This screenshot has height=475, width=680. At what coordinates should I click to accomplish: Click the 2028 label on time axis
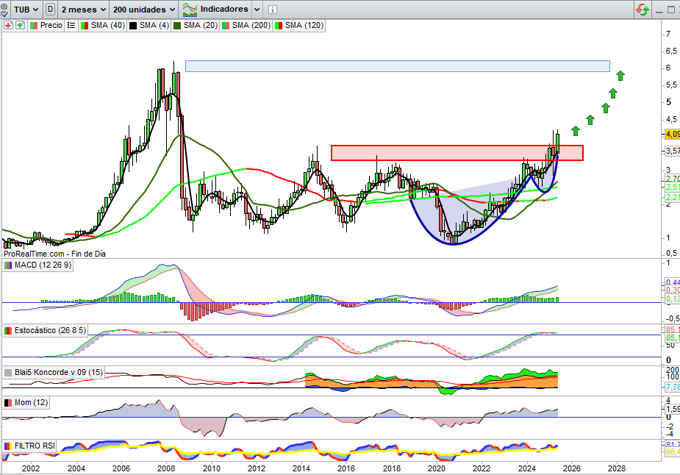click(x=617, y=468)
